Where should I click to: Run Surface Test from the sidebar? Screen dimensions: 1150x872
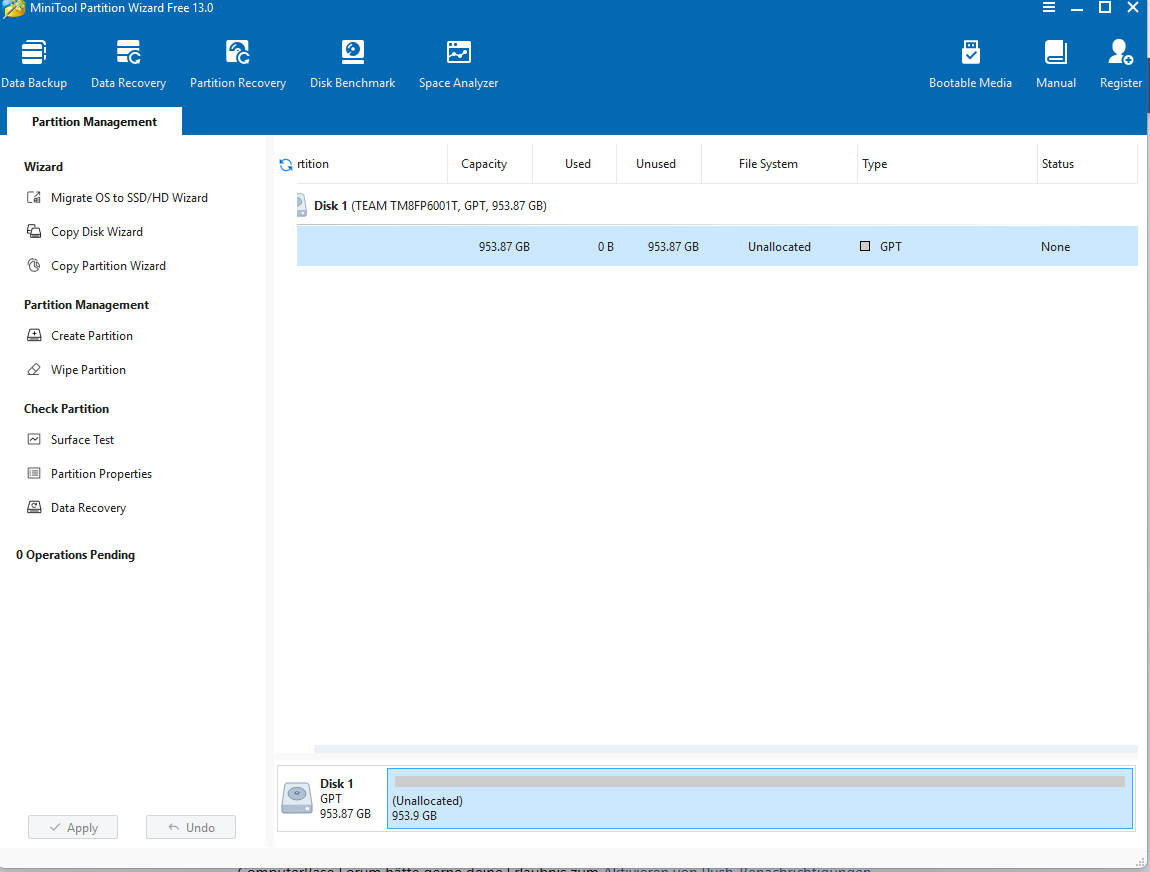pos(70,440)
